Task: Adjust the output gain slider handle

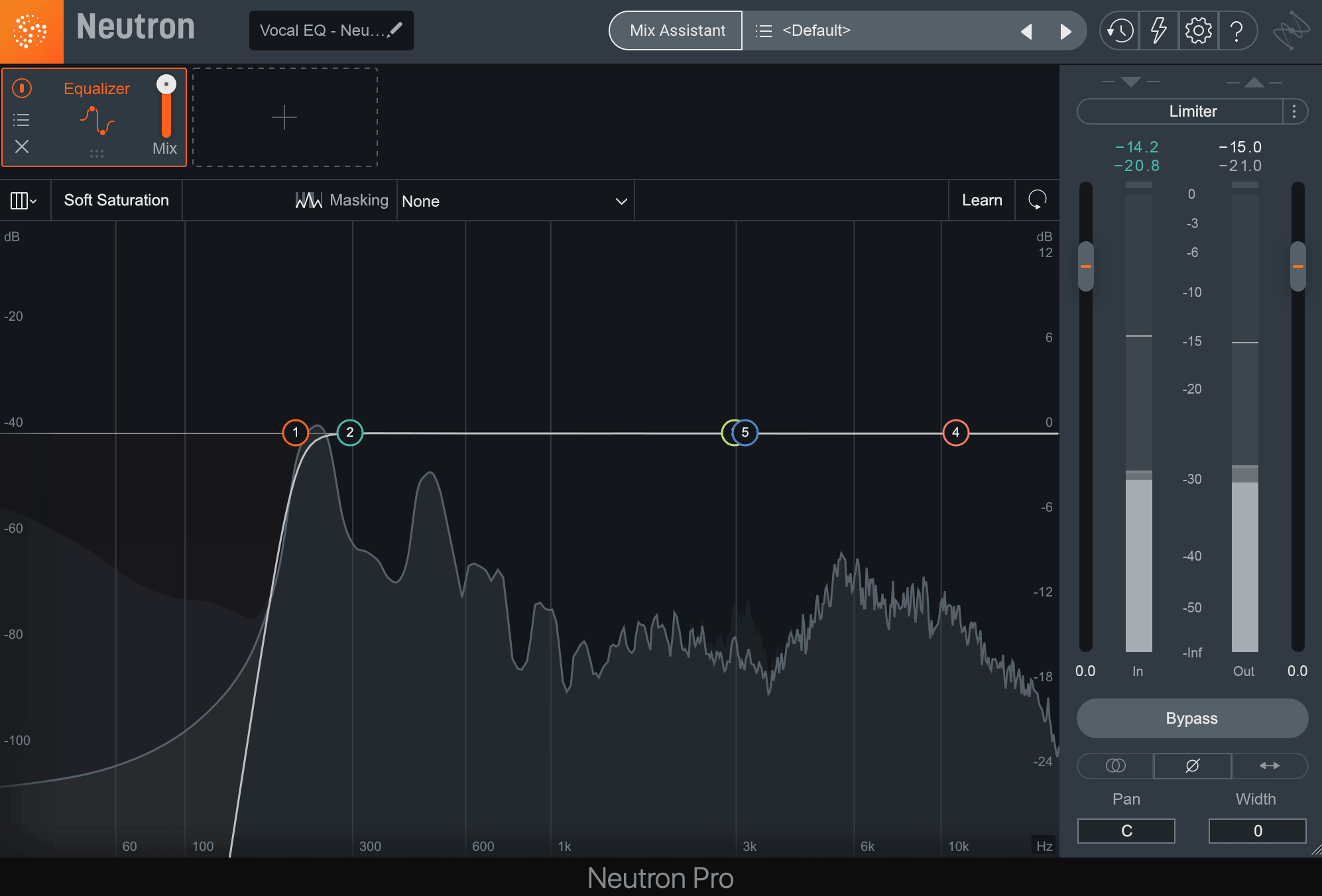Action: [x=1298, y=266]
